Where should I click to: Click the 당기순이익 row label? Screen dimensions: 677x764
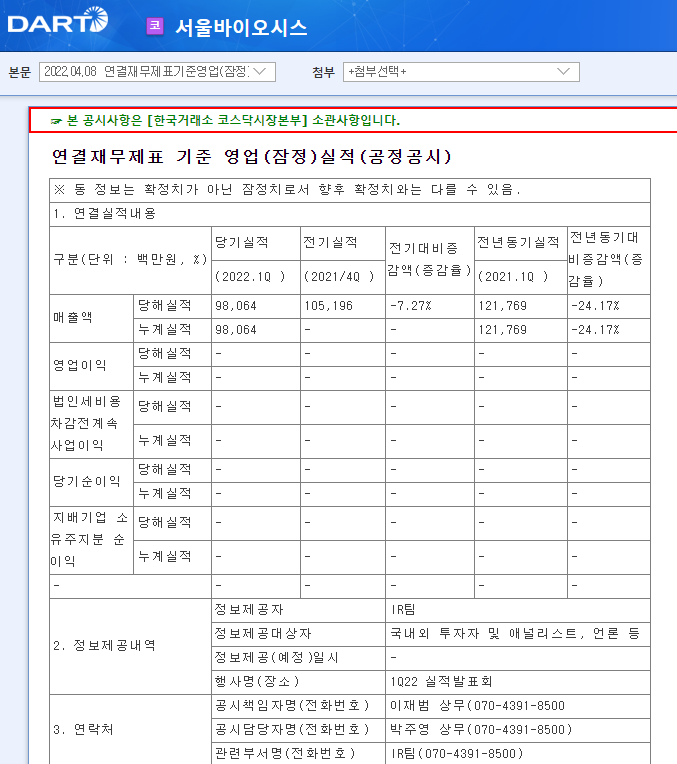click(x=87, y=481)
